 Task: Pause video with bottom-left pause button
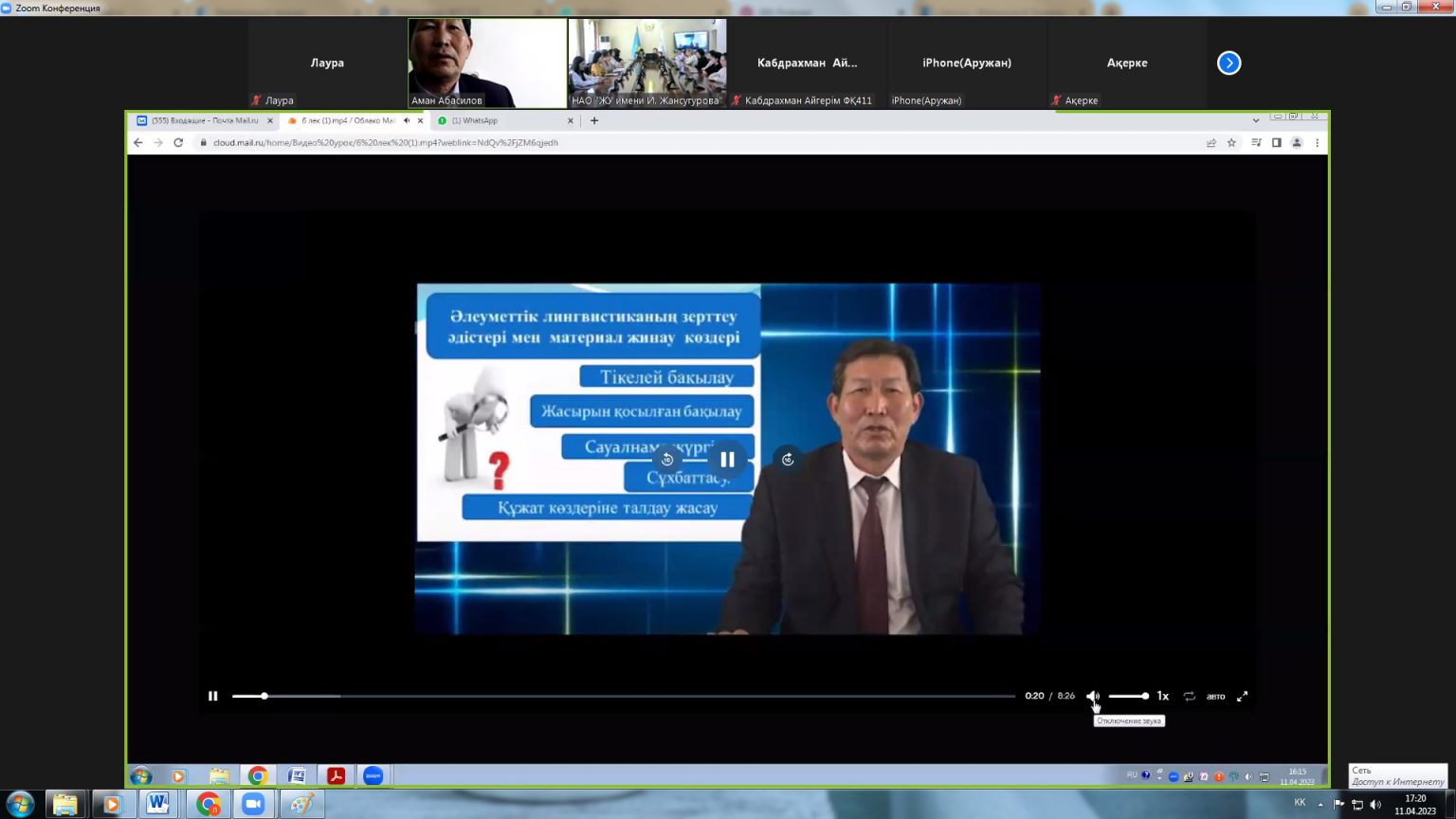213,696
